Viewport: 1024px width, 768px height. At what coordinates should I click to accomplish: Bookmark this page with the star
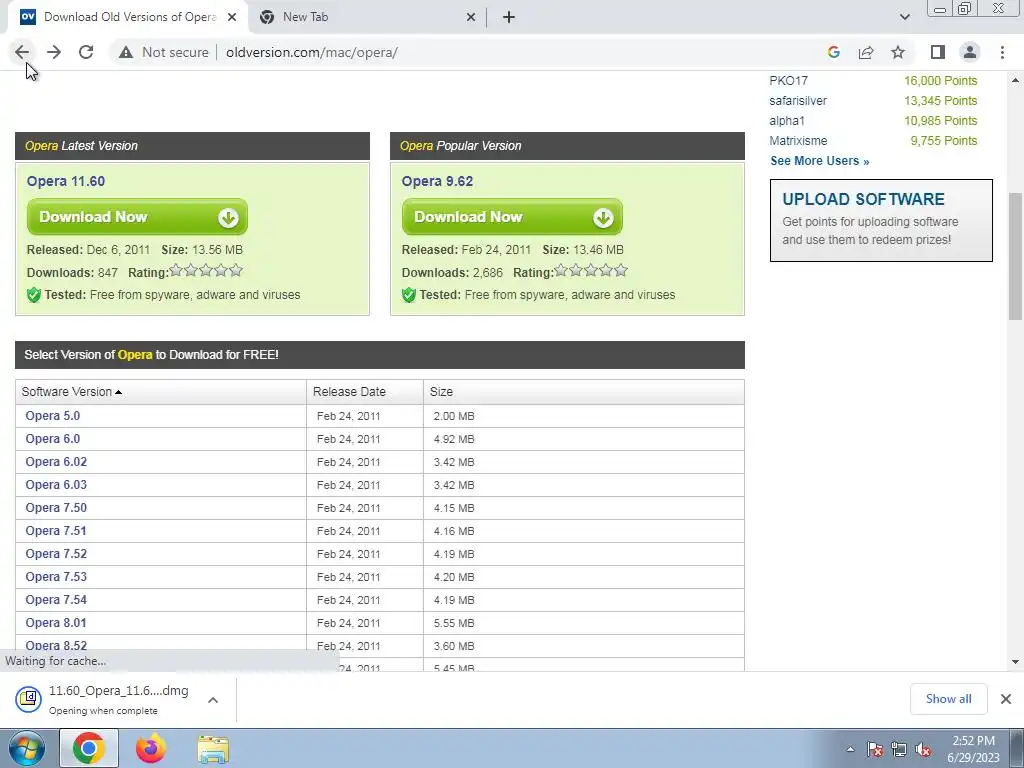tap(898, 52)
